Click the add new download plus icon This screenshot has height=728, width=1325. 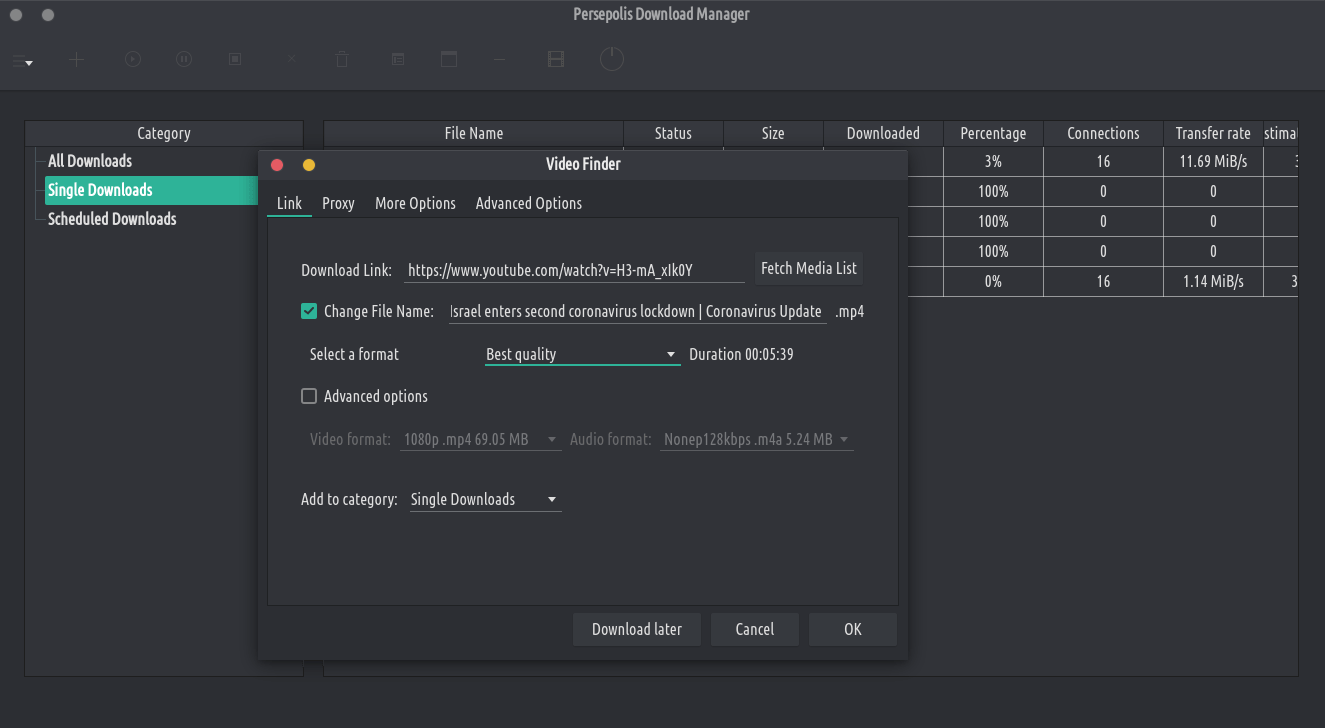click(76, 60)
